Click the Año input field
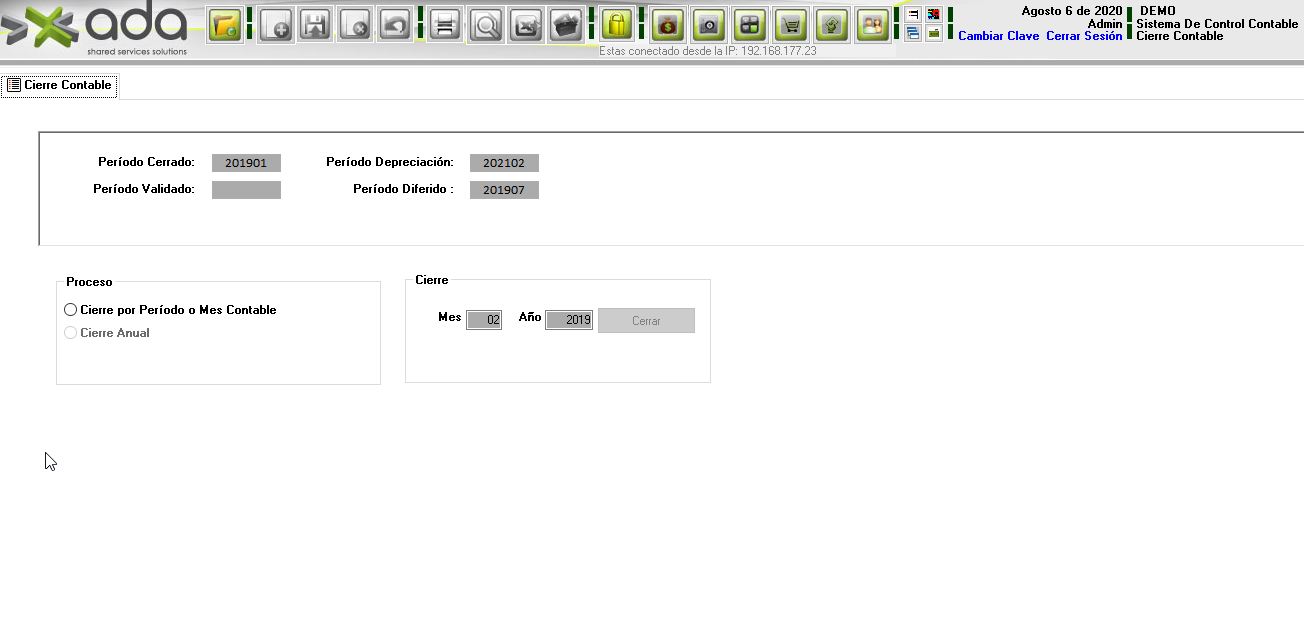This screenshot has height=629, width=1304. (x=569, y=320)
